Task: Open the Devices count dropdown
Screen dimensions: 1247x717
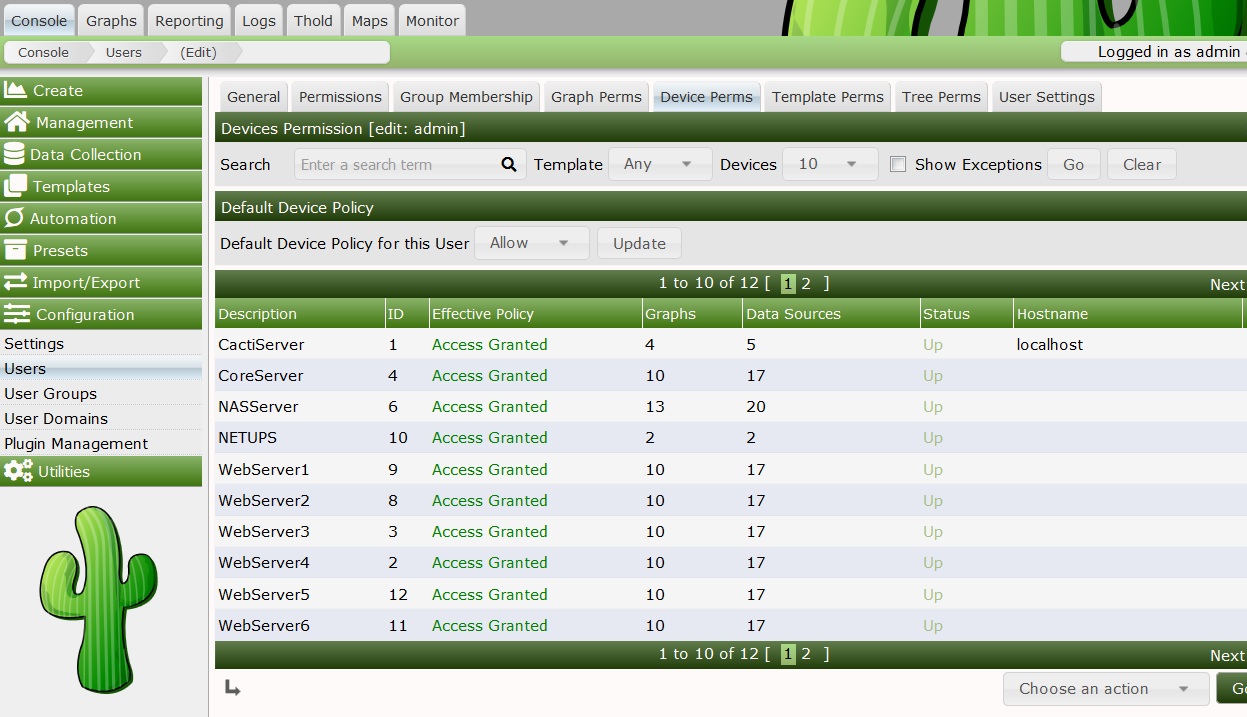Action: tap(829, 164)
